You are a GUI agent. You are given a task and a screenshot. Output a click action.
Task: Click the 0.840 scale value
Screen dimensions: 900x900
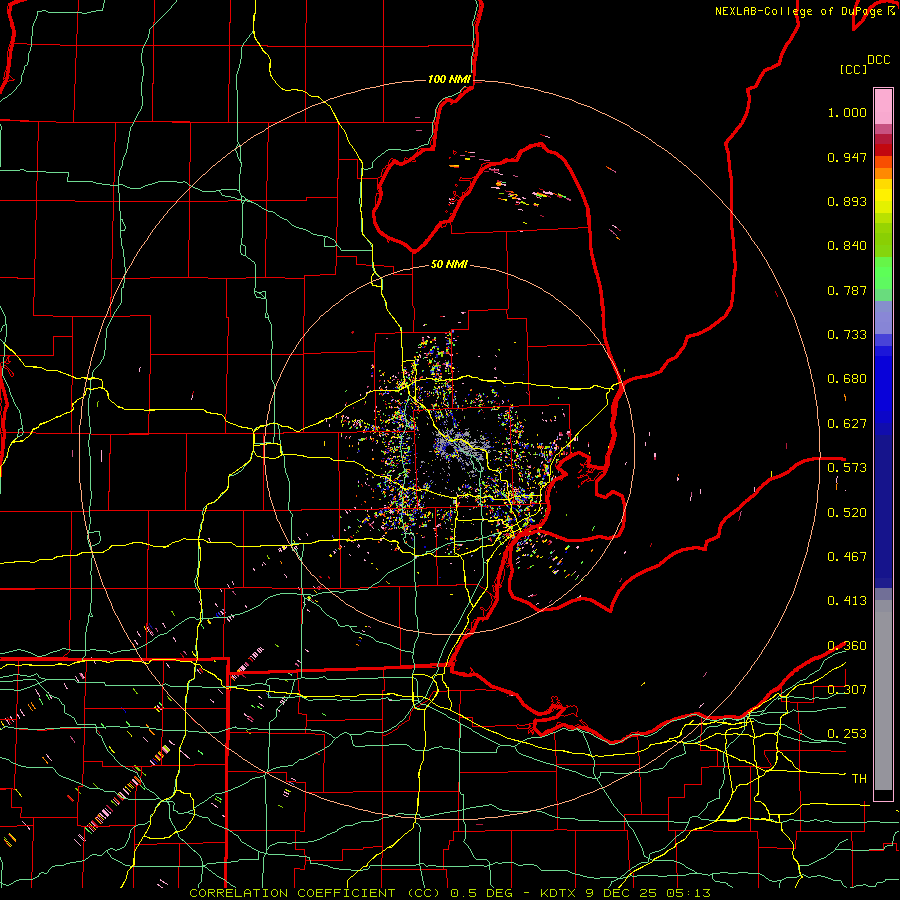(847, 246)
